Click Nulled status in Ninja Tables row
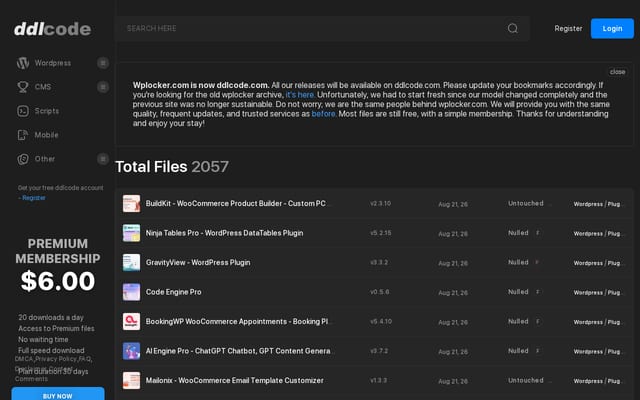This screenshot has height=400, width=640. click(x=518, y=233)
